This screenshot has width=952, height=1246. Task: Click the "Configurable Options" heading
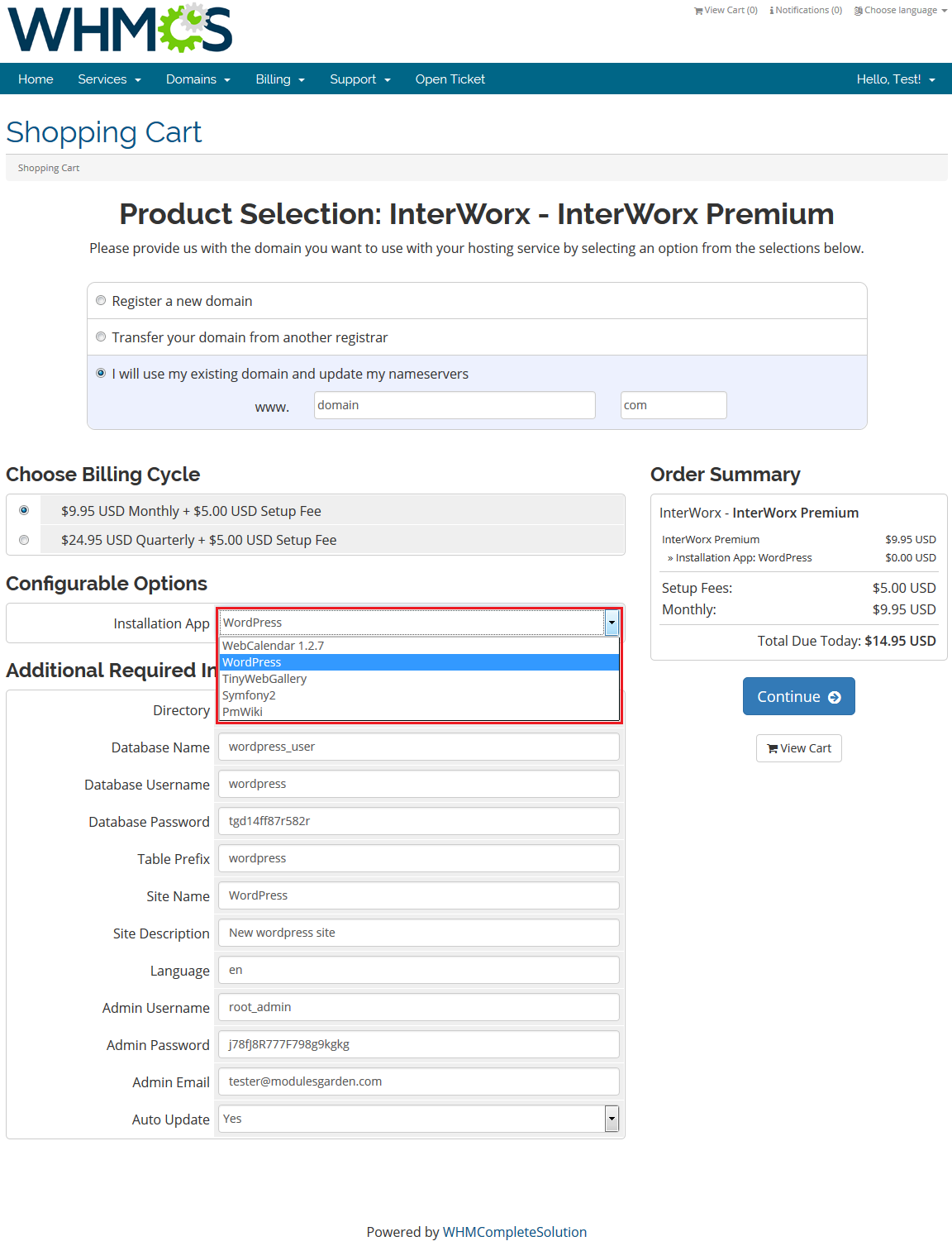click(107, 584)
